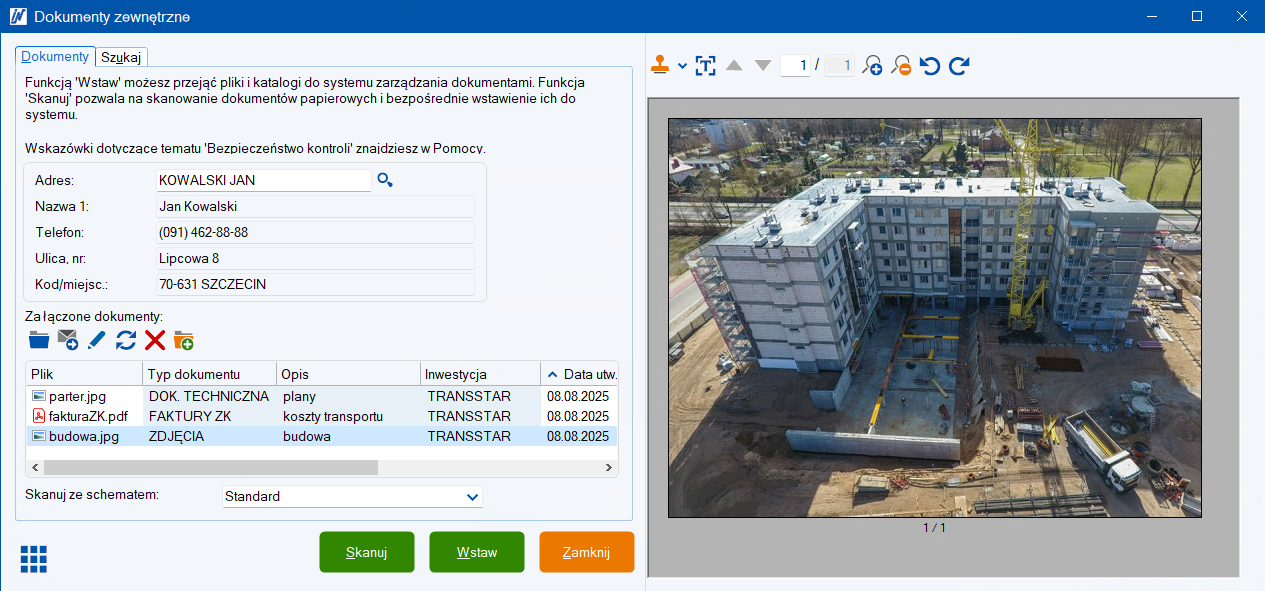The image size is (1265, 591).
Task: Switch to the Szukaj tab
Action: coord(121,57)
